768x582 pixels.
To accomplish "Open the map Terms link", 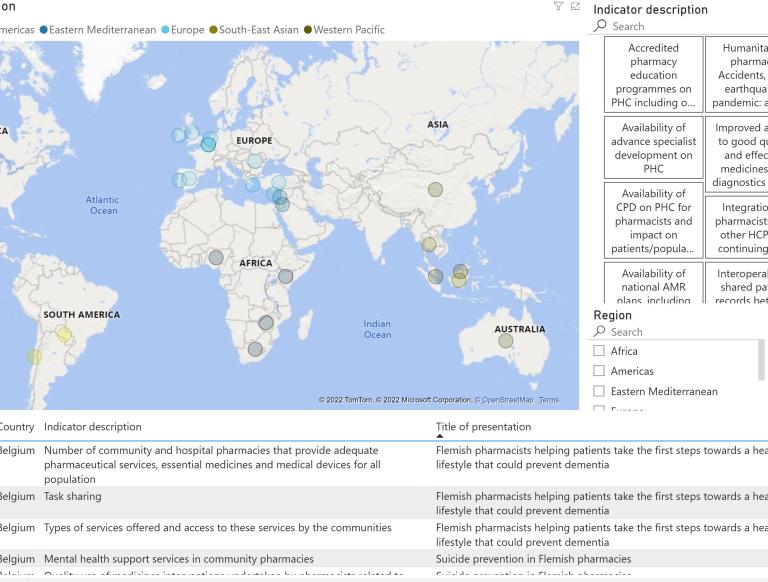I will click(x=549, y=400).
